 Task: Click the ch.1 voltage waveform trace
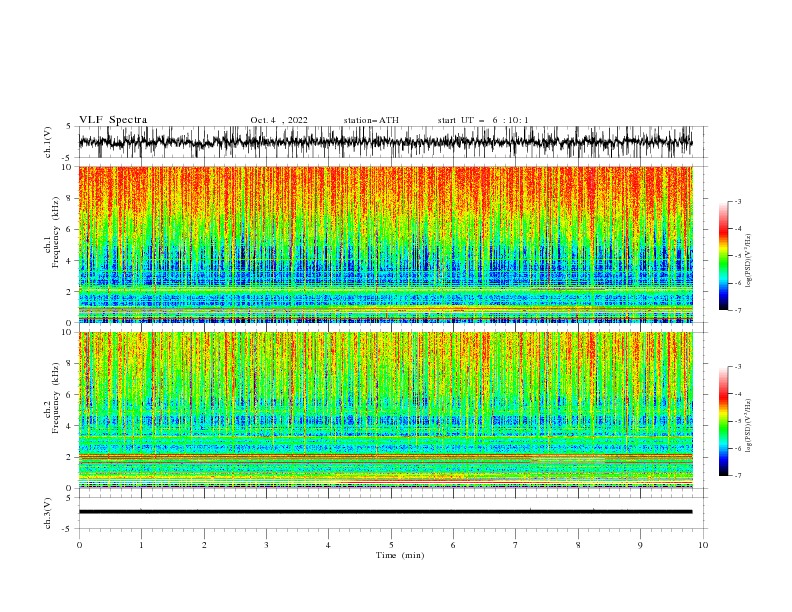tap(385, 142)
